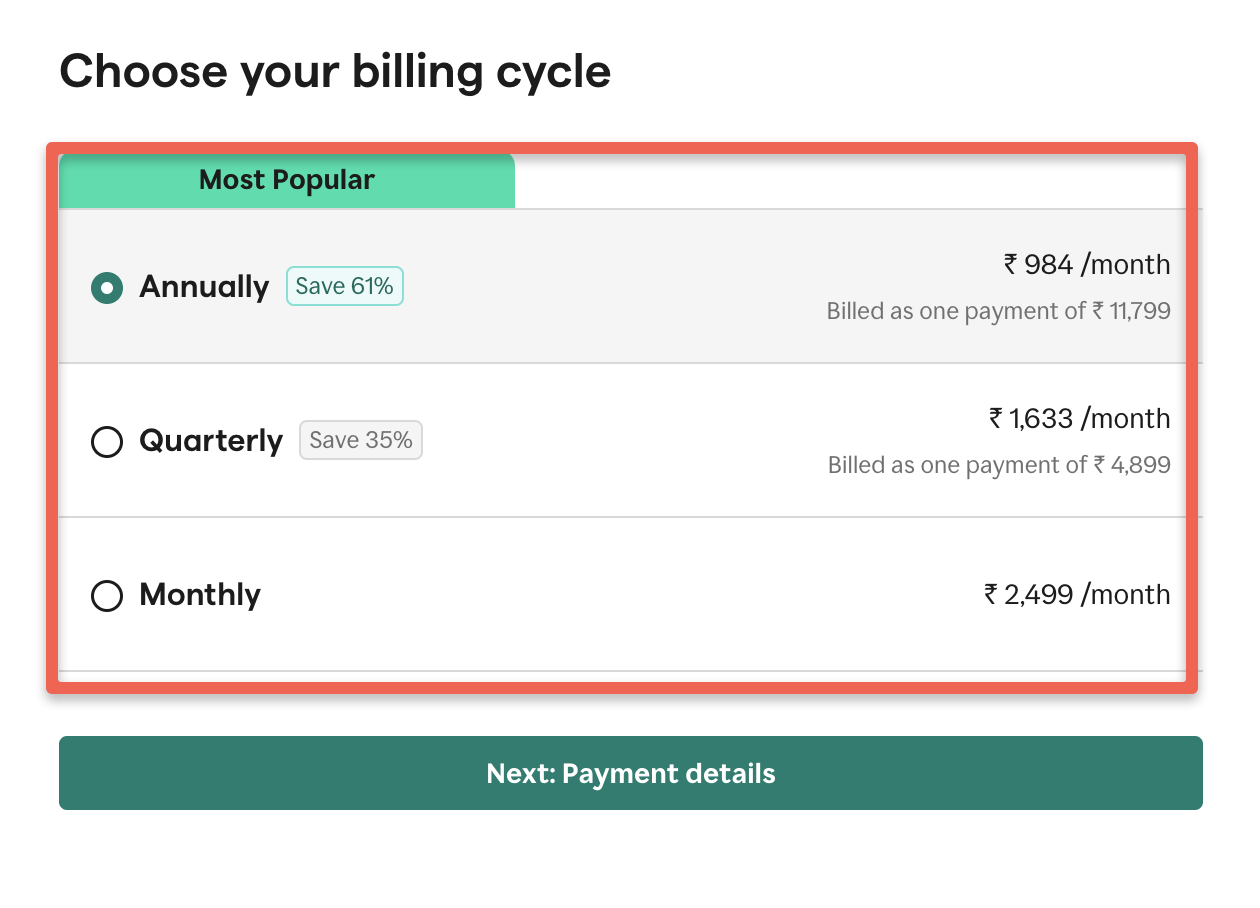
Task: Click the ₹ 2,499 /month price
Action: pyautogui.click(x=1077, y=594)
